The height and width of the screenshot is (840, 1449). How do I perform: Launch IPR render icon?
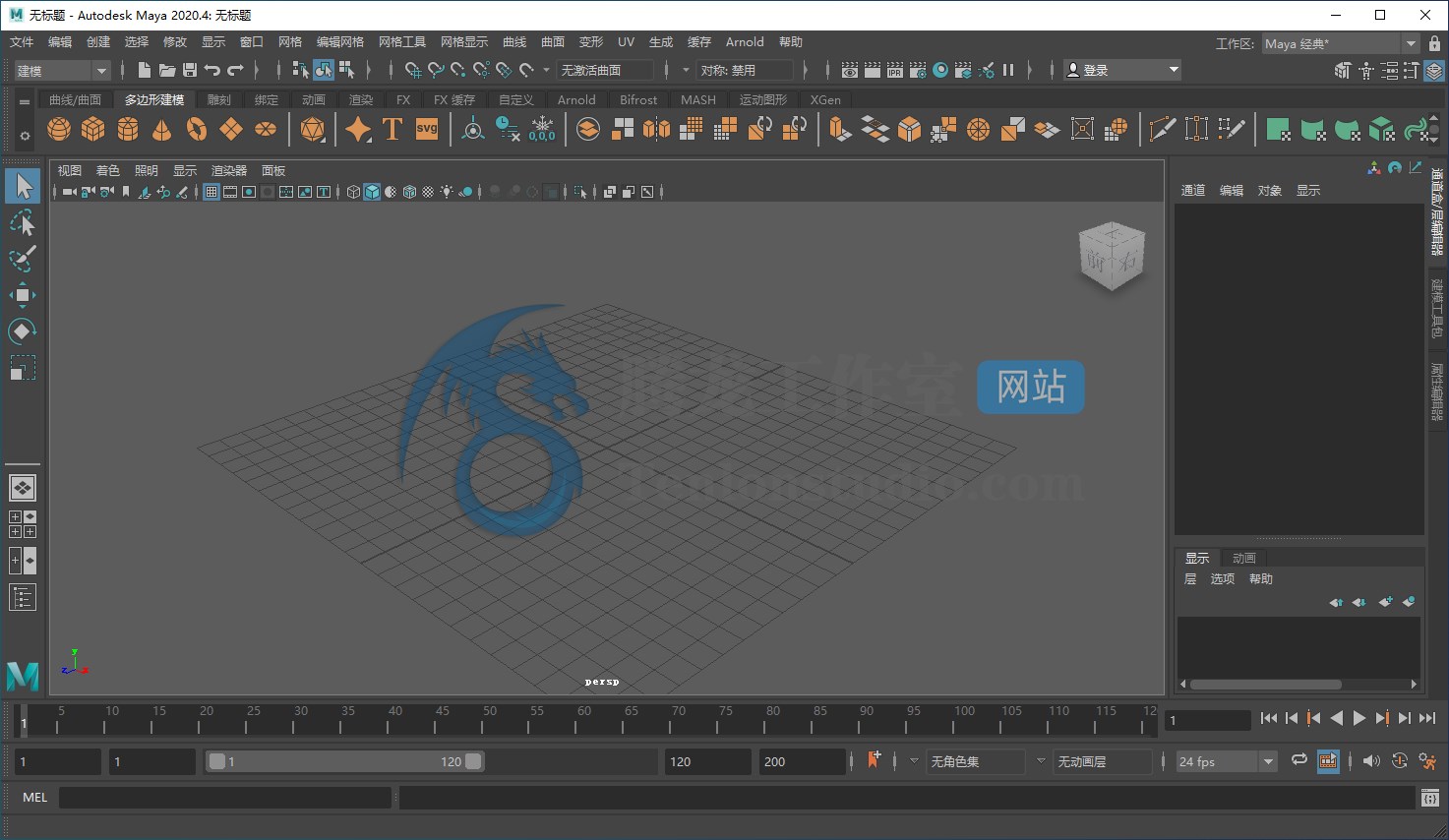coord(895,70)
